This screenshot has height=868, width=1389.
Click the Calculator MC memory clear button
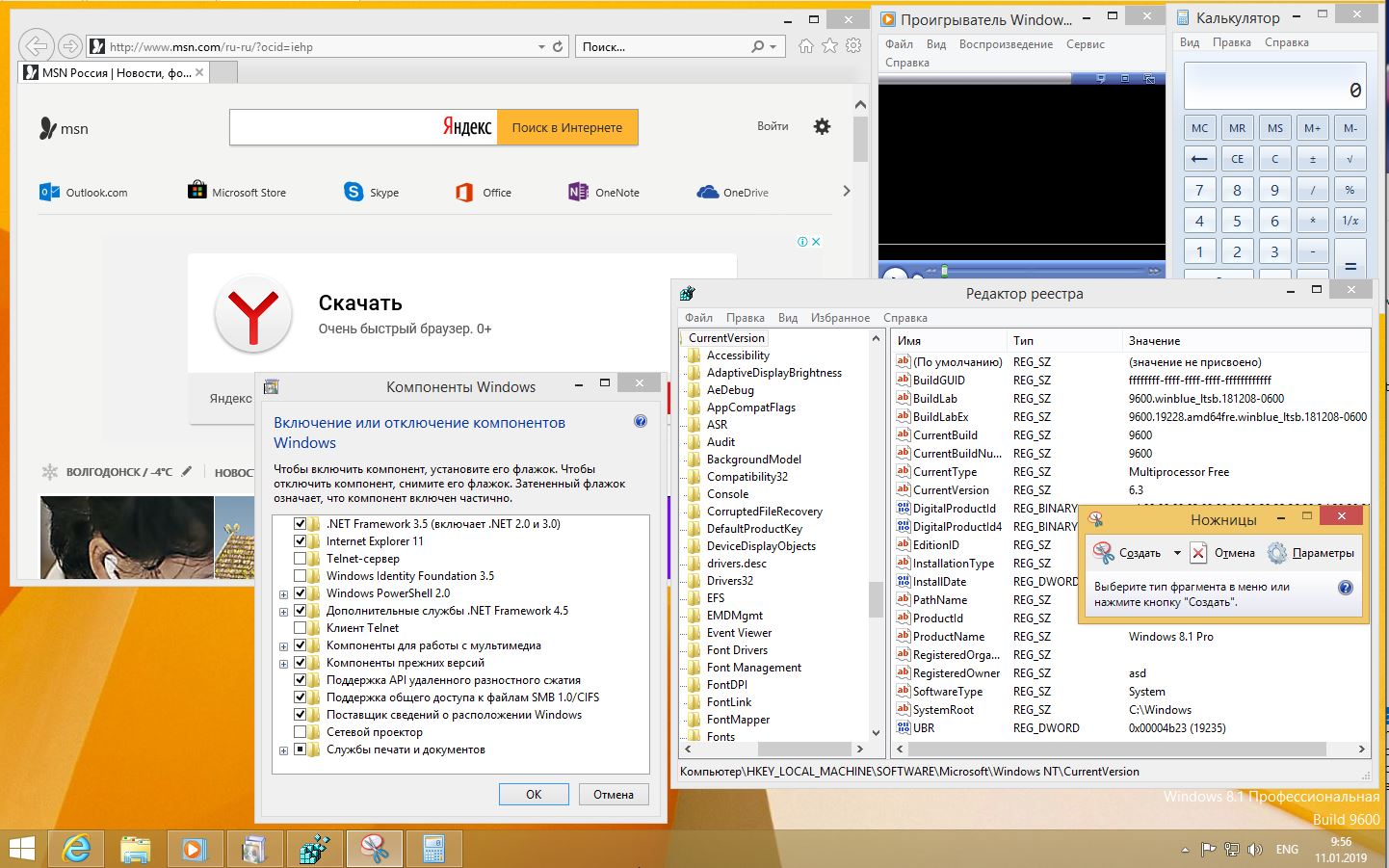click(1199, 128)
